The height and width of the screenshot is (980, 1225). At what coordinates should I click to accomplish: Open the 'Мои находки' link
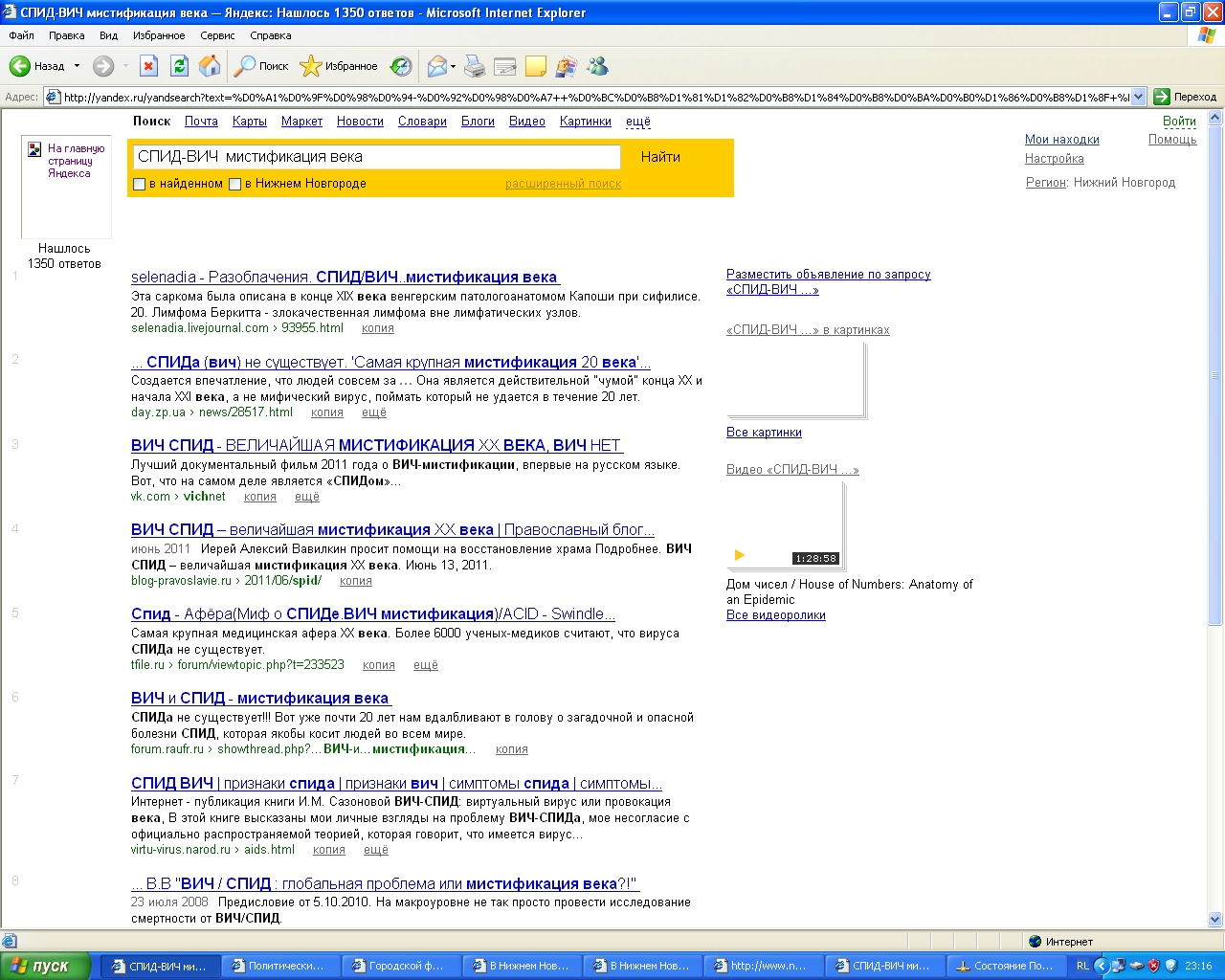click(x=1062, y=140)
